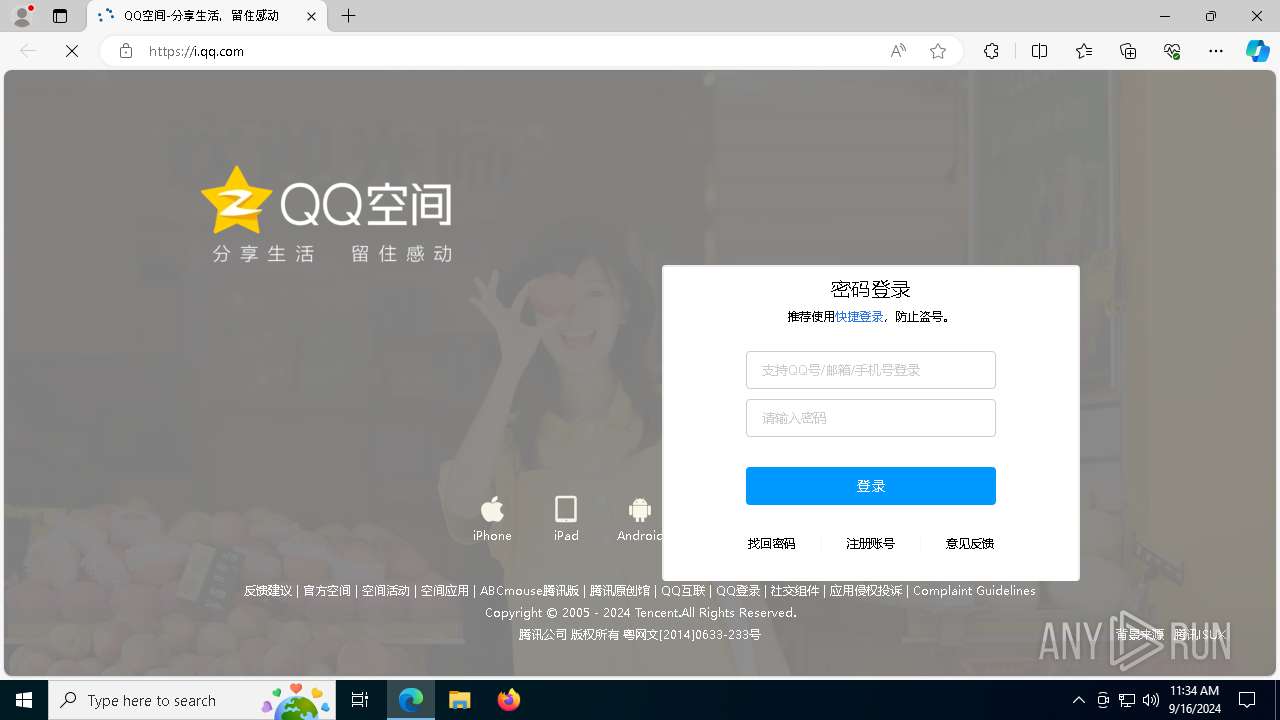Open the Favorites list
Image resolution: width=1280 pixels, height=720 pixels.
[1084, 51]
